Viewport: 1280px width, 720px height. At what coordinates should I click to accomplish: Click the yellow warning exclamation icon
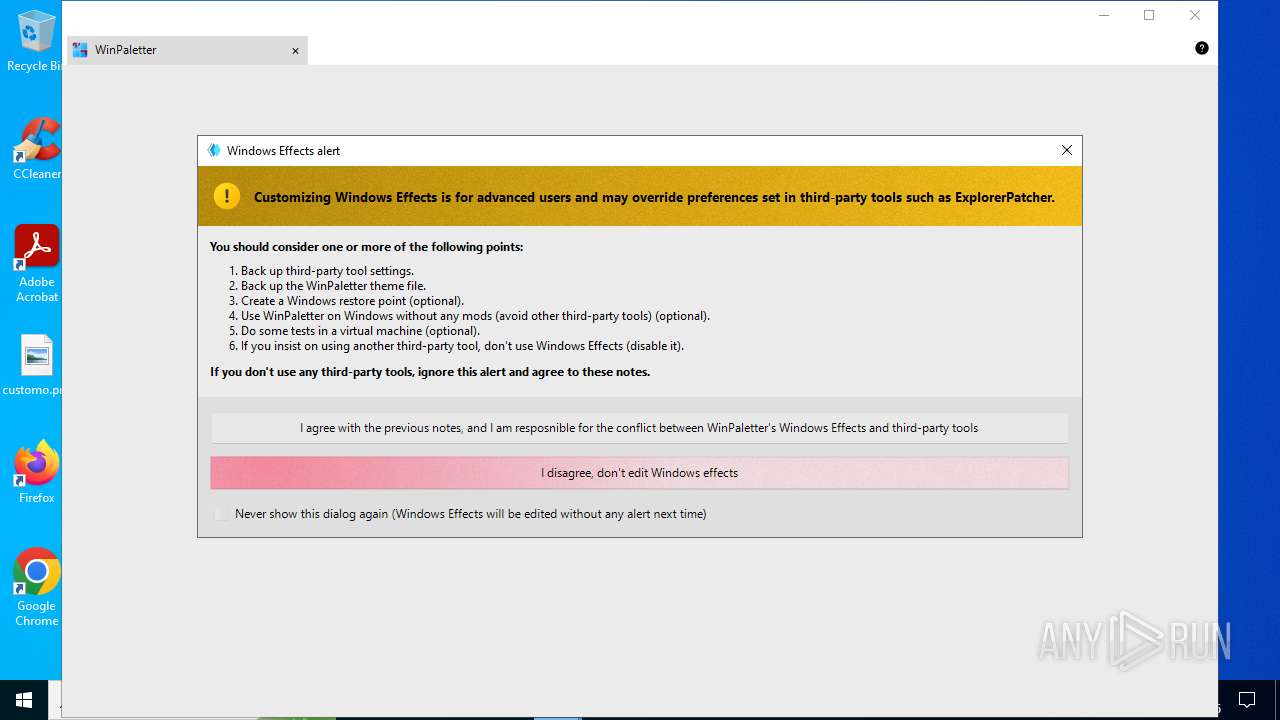[x=227, y=196]
